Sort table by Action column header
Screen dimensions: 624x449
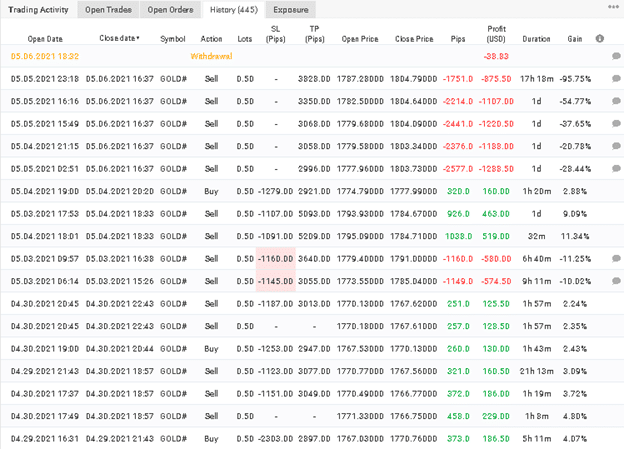click(x=211, y=39)
